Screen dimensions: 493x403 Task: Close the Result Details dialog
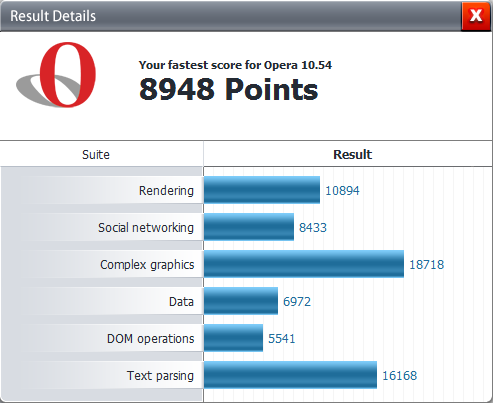(476, 16)
